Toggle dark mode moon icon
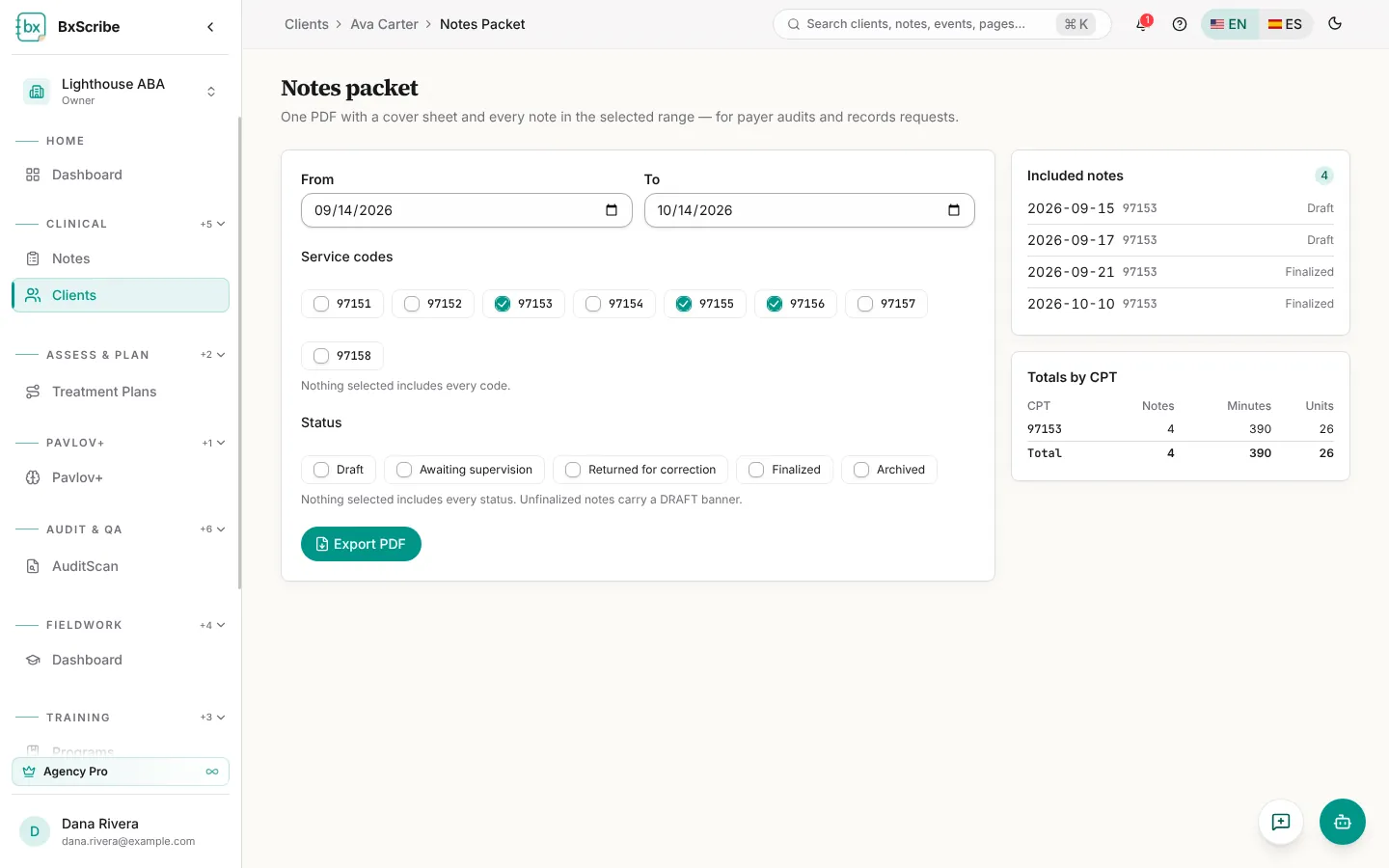The width and height of the screenshot is (1389, 868). click(1335, 24)
